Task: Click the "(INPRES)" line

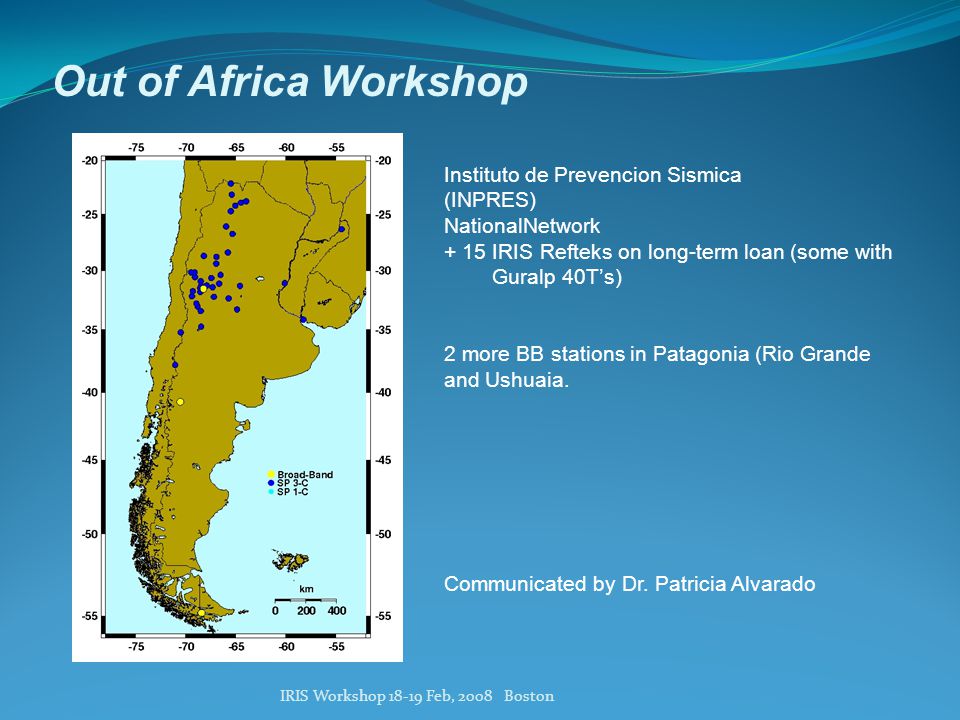Action: [x=490, y=200]
